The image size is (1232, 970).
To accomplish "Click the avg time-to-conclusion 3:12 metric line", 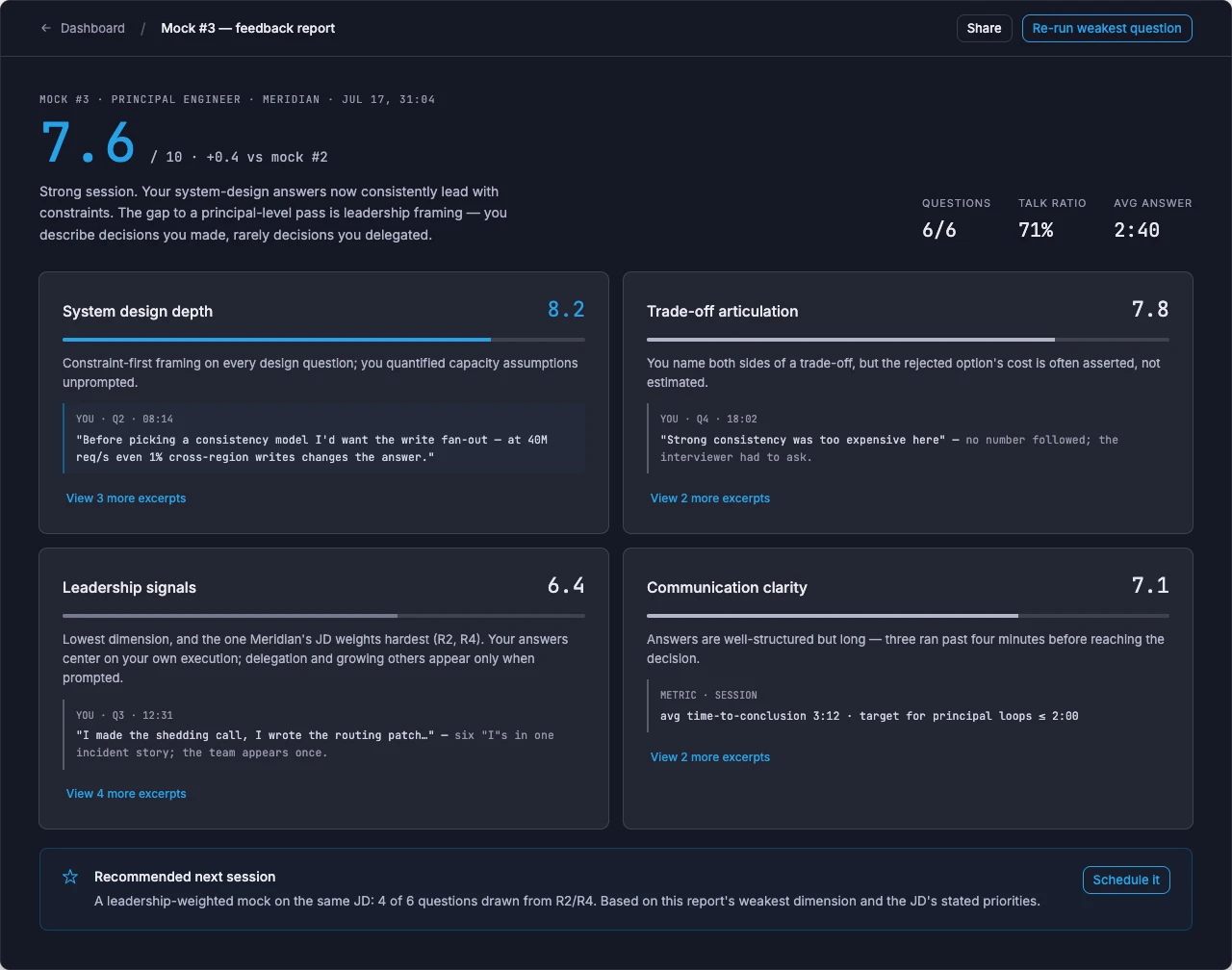I will (x=869, y=716).
